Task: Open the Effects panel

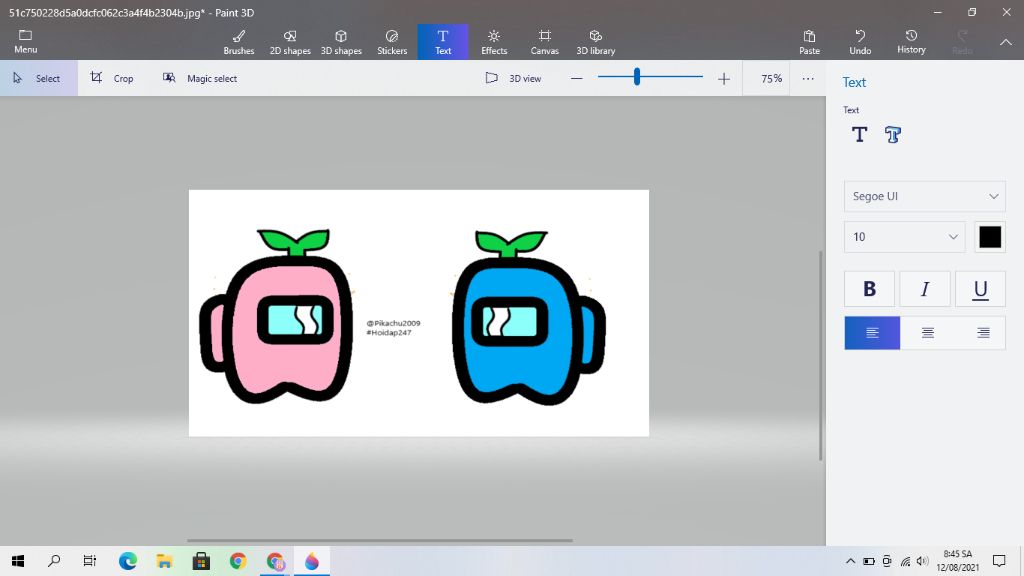Action: [x=494, y=42]
